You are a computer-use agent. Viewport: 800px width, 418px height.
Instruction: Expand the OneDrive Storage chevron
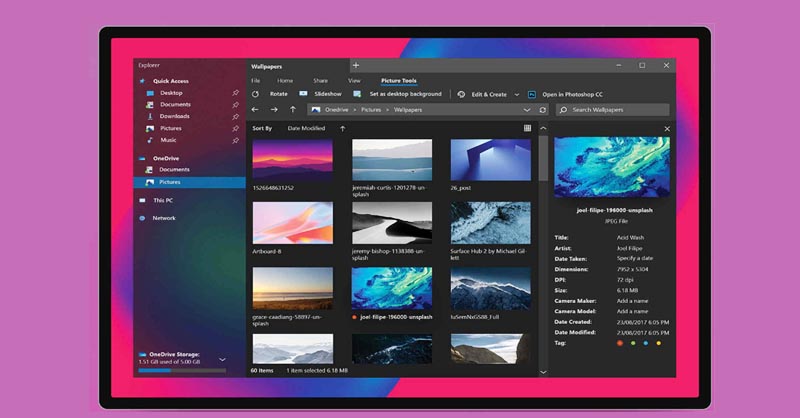(222, 359)
